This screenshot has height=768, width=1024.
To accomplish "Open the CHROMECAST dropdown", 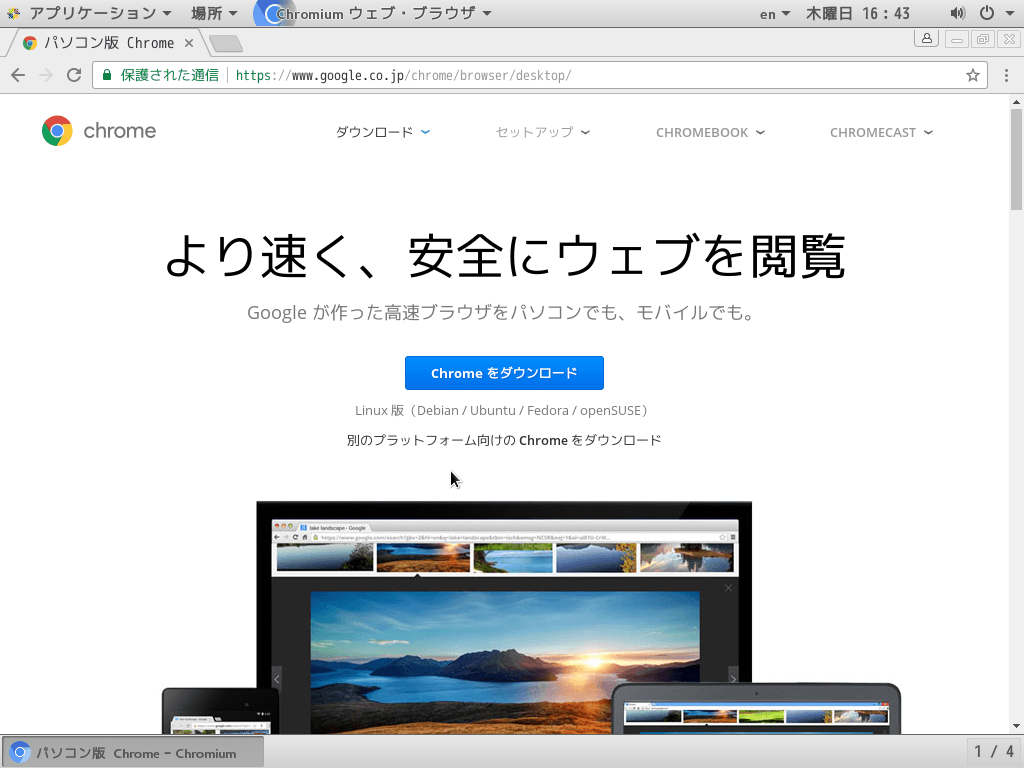I will tap(881, 131).
